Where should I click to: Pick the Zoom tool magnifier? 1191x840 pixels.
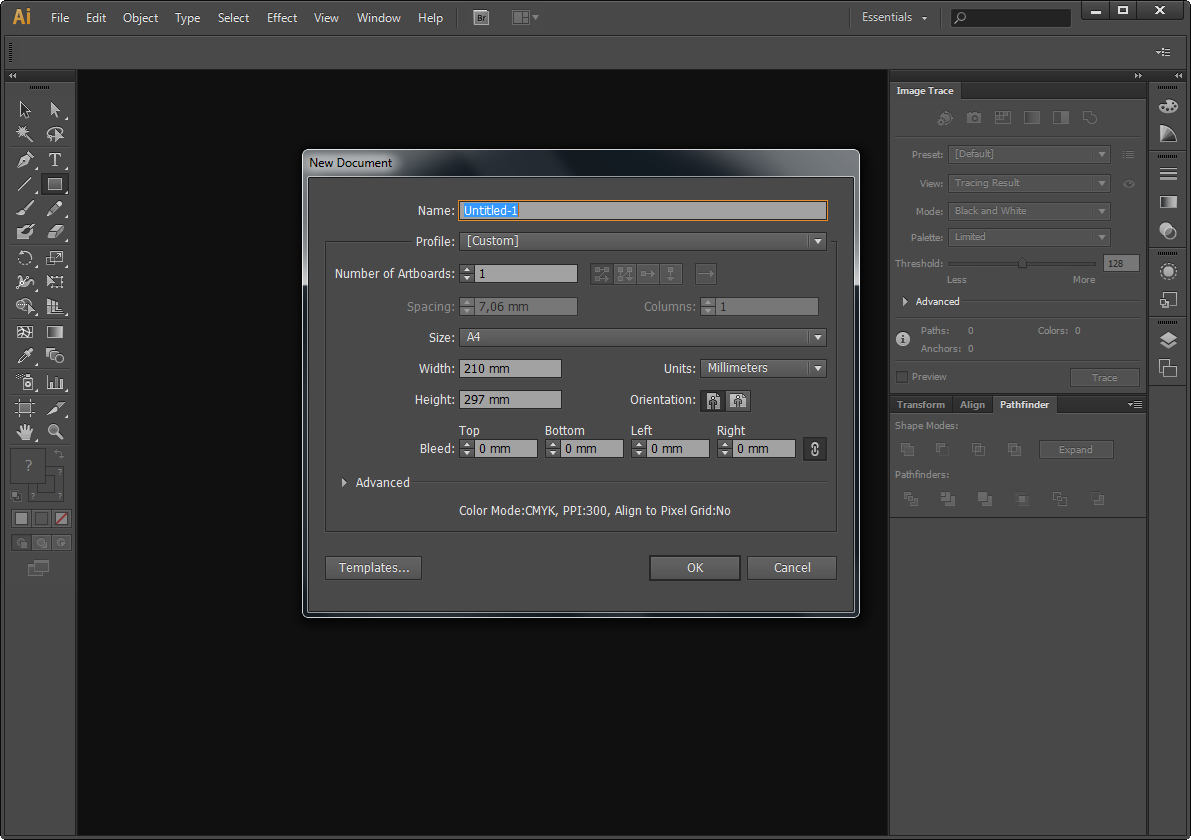point(55,432)
